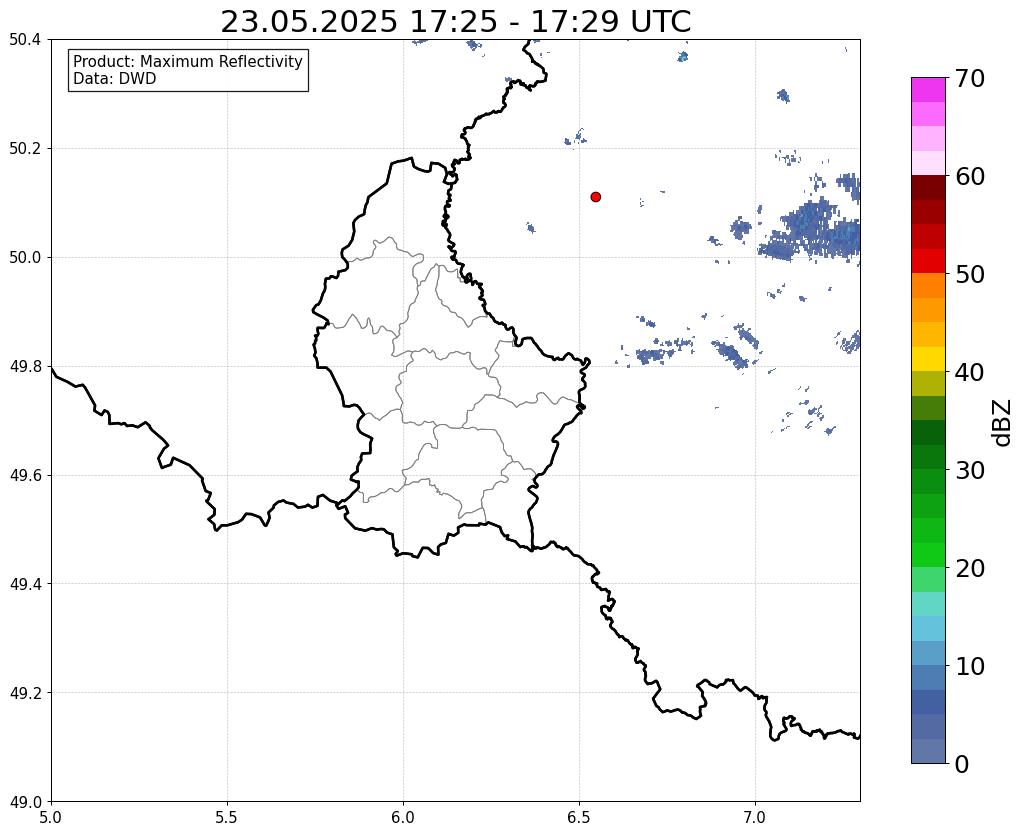Viewport: 1023px width, 834px height.
Task: Click the 20 dBZ colorbar label
Action: tap(970, 568)
